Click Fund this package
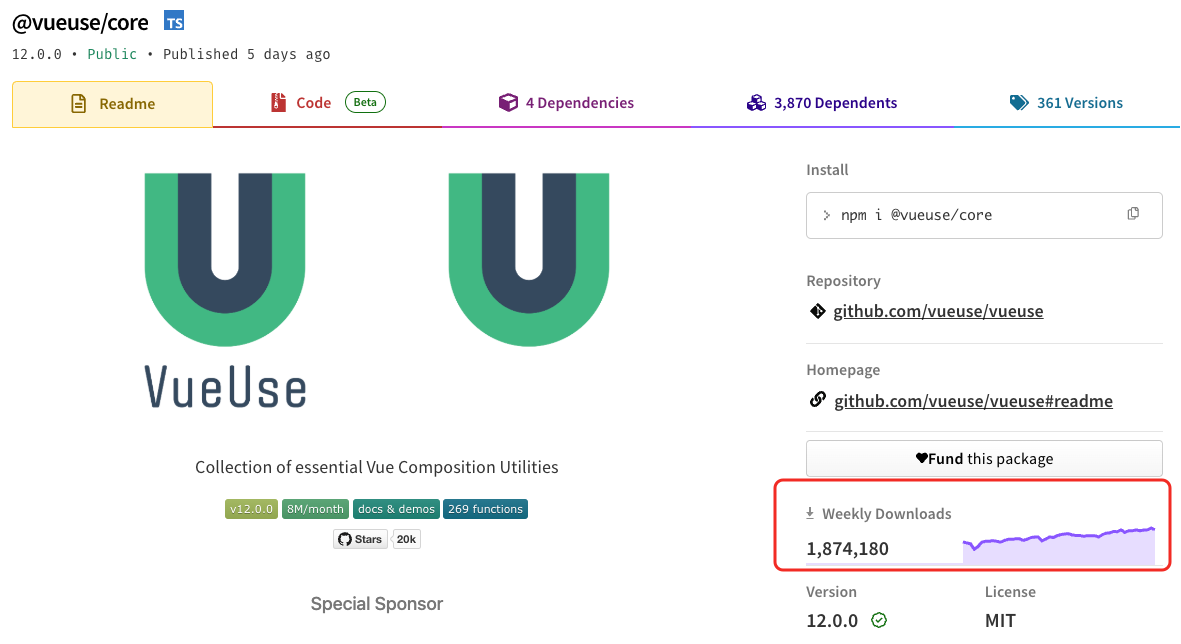Viewport: 1181px width, 644px height. 984,458
